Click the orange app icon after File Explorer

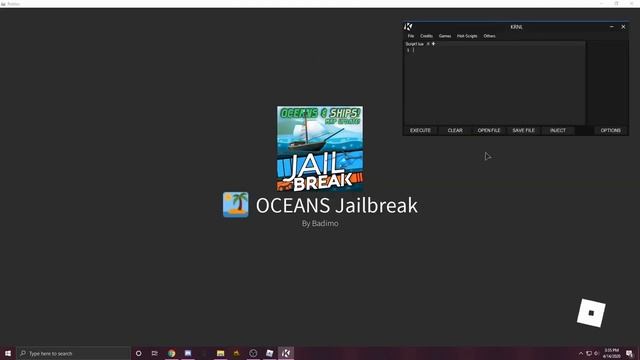click(x=237, y=353)
